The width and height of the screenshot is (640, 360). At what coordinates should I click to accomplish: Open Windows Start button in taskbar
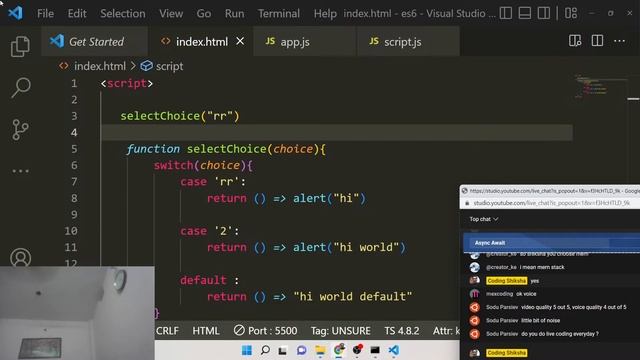point(247,350)
